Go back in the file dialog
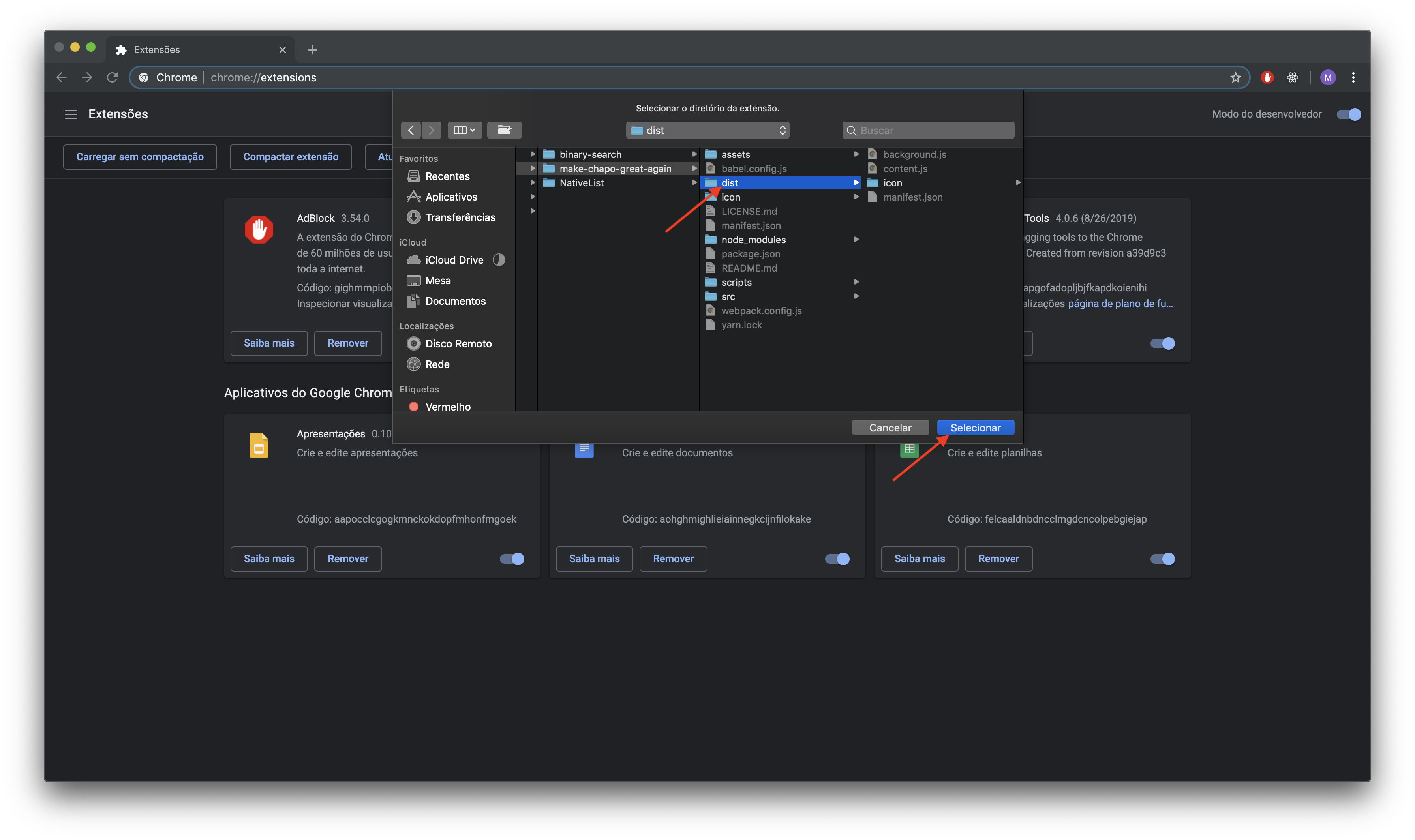The image size is (1415, 840). click(x=411, y=130)
